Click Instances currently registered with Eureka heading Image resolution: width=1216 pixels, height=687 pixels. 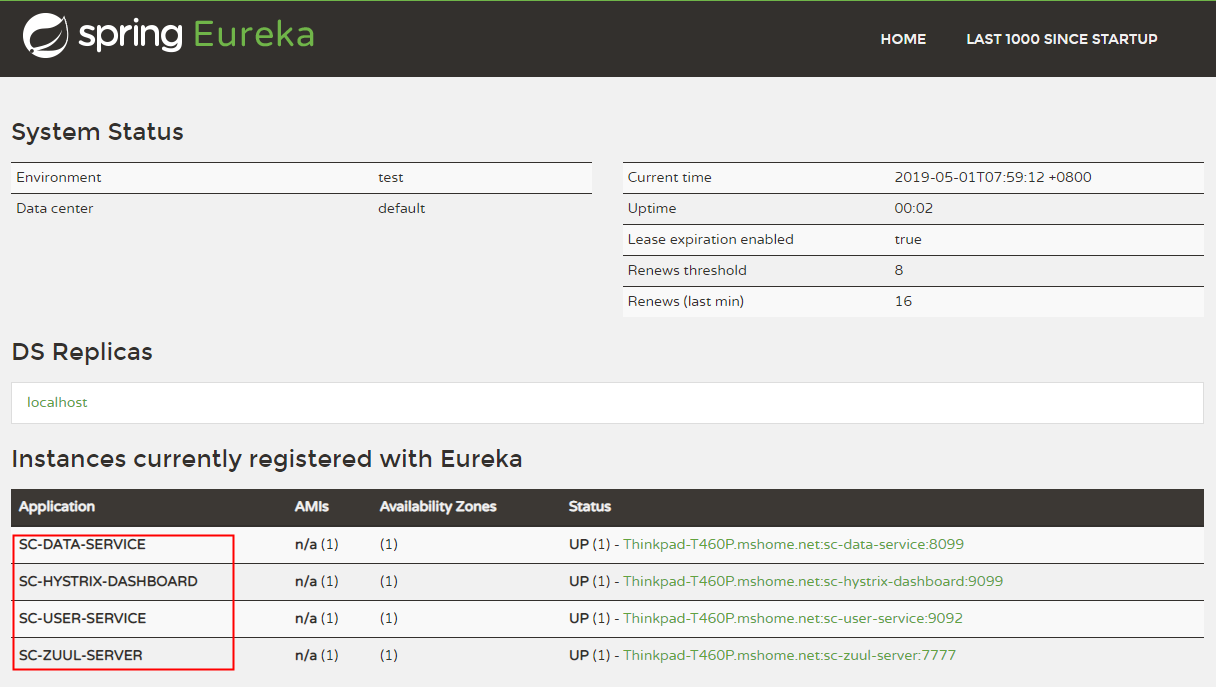(x=267, y=459)
